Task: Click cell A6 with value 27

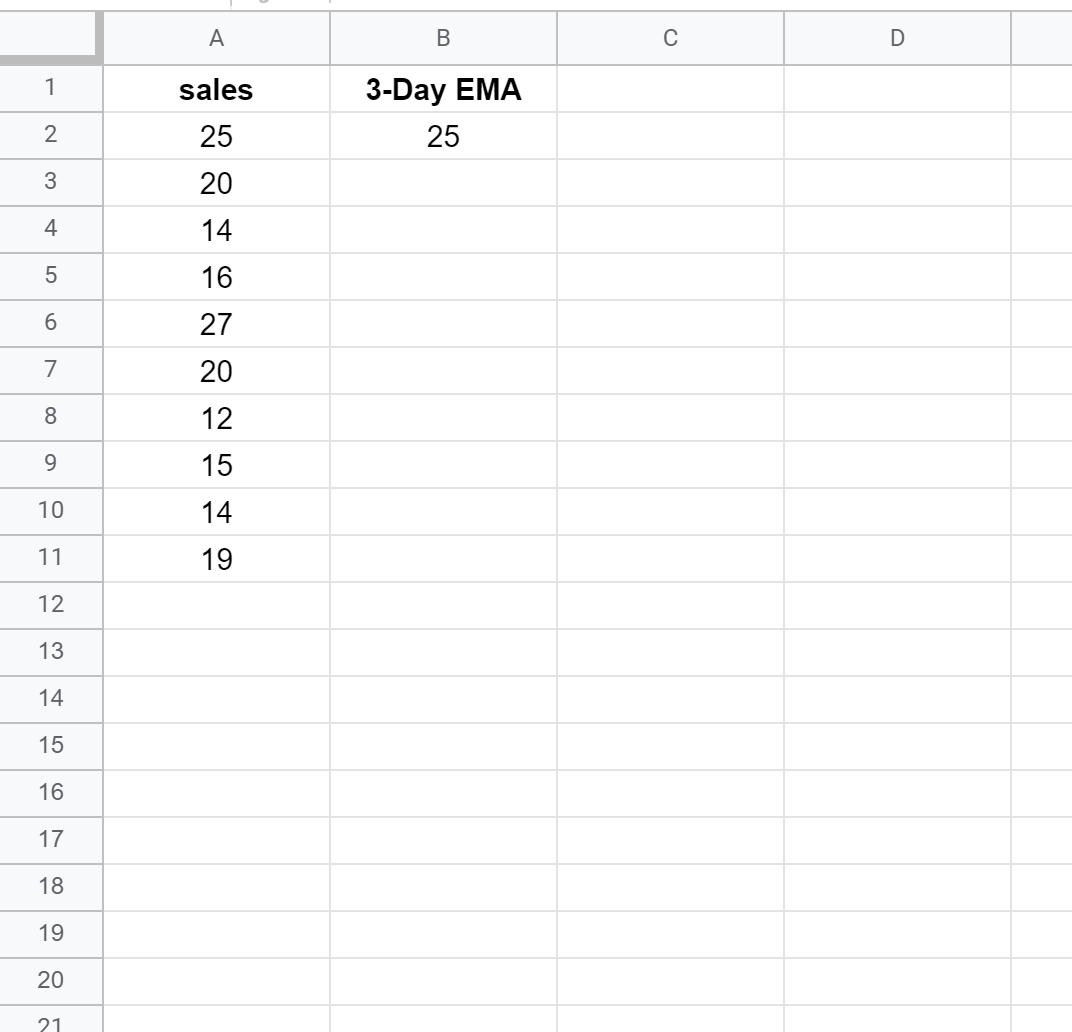Action: 216,324
